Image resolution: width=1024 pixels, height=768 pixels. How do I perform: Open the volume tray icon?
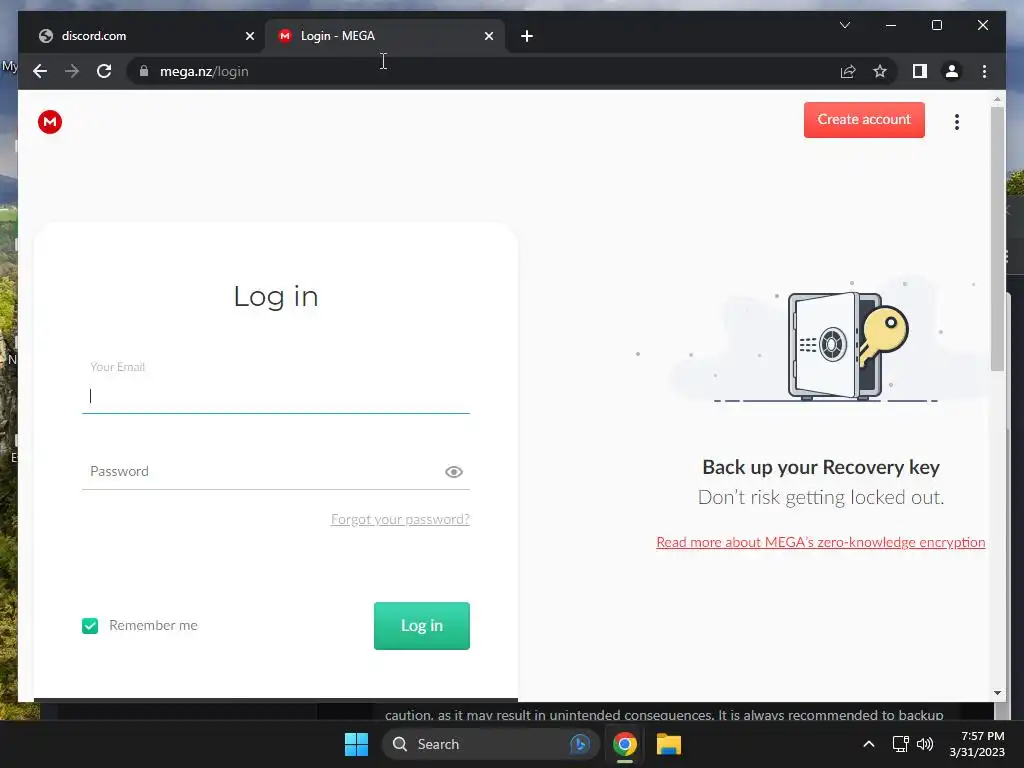coord(925,744)
